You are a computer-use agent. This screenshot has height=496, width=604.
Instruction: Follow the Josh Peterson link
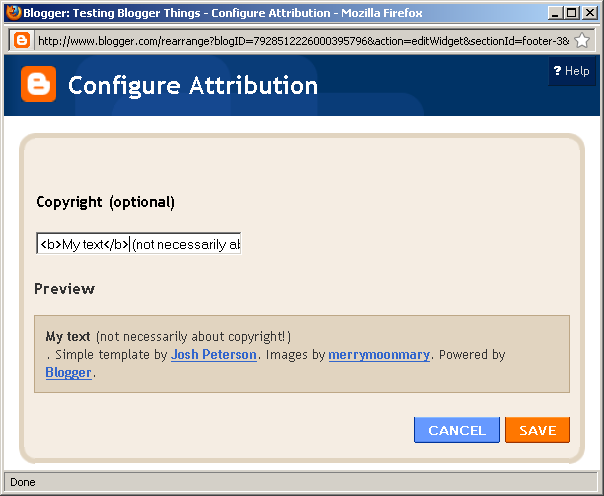[214, 354]
